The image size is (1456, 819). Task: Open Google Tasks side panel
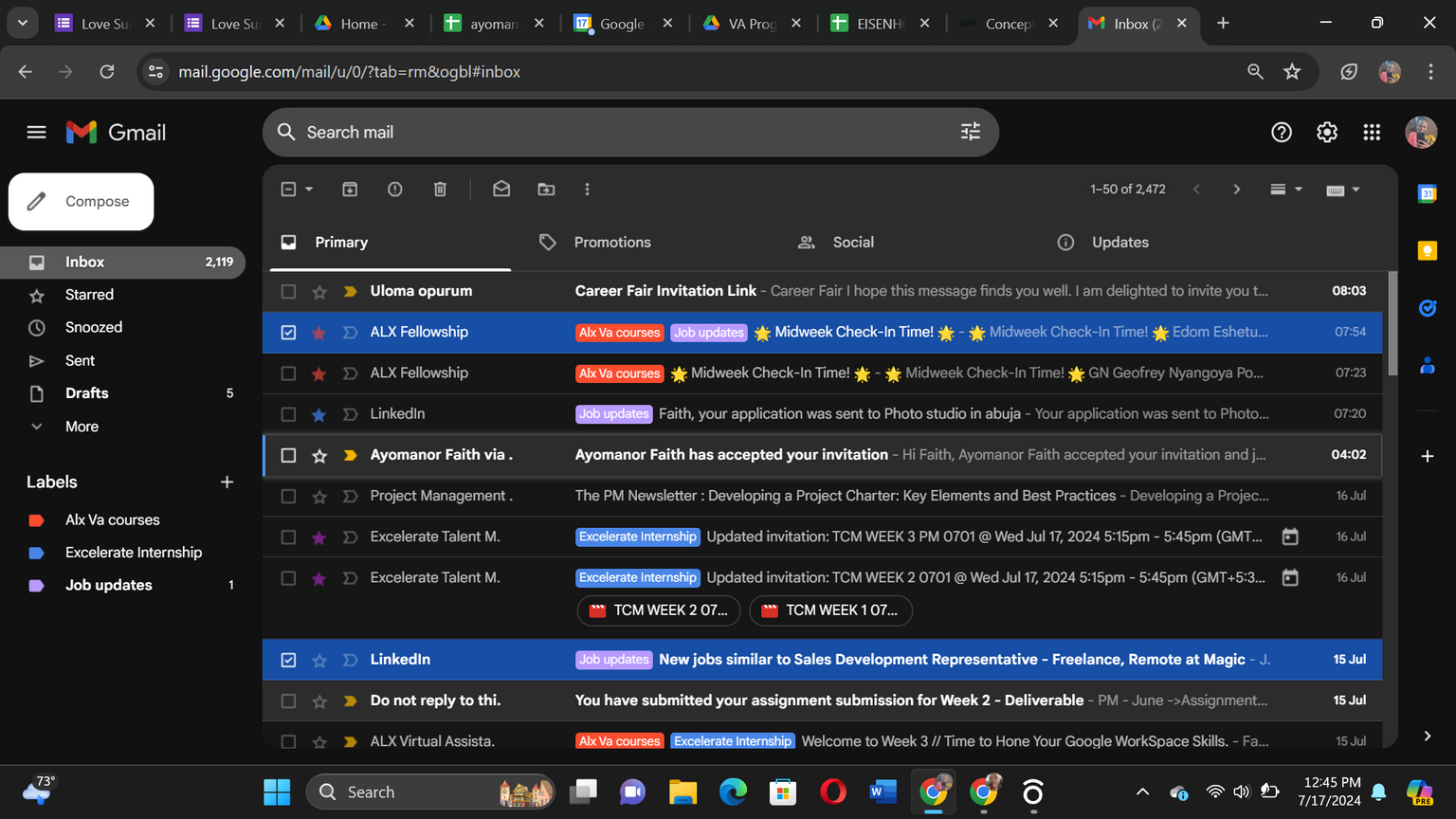(x=1427, y=308)
